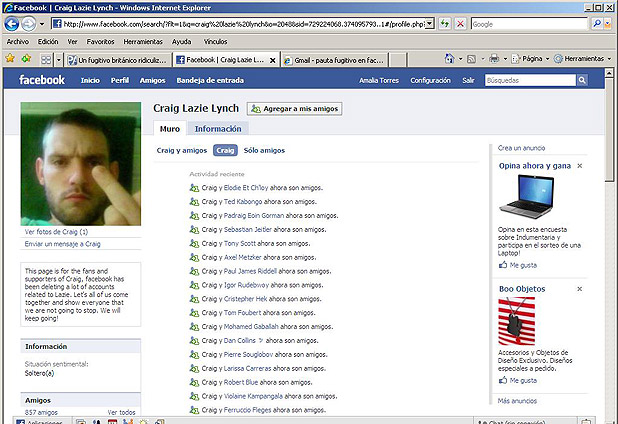618x424 pixels.
Task: Select the Información profile tab
Action: coord(218,128)
